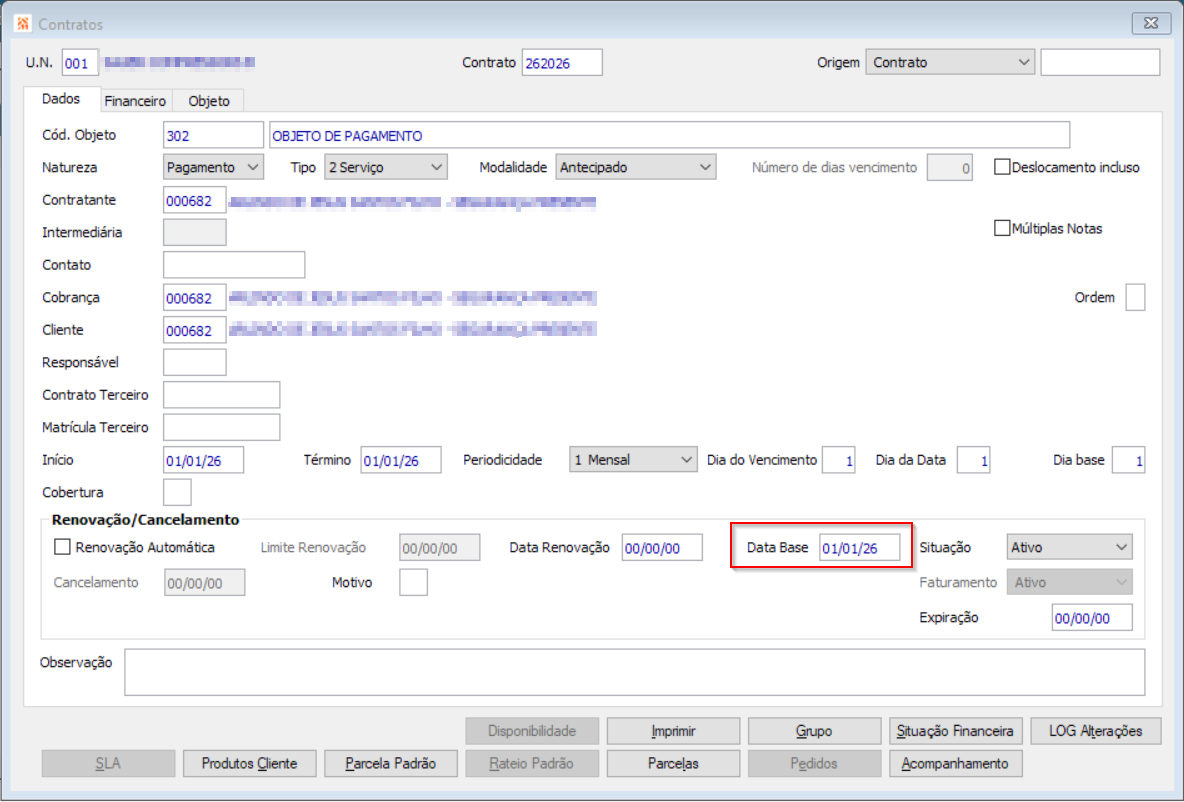Open Parcela Padrão
Viewport: 1184px width, 802px height.
[391, 763]
